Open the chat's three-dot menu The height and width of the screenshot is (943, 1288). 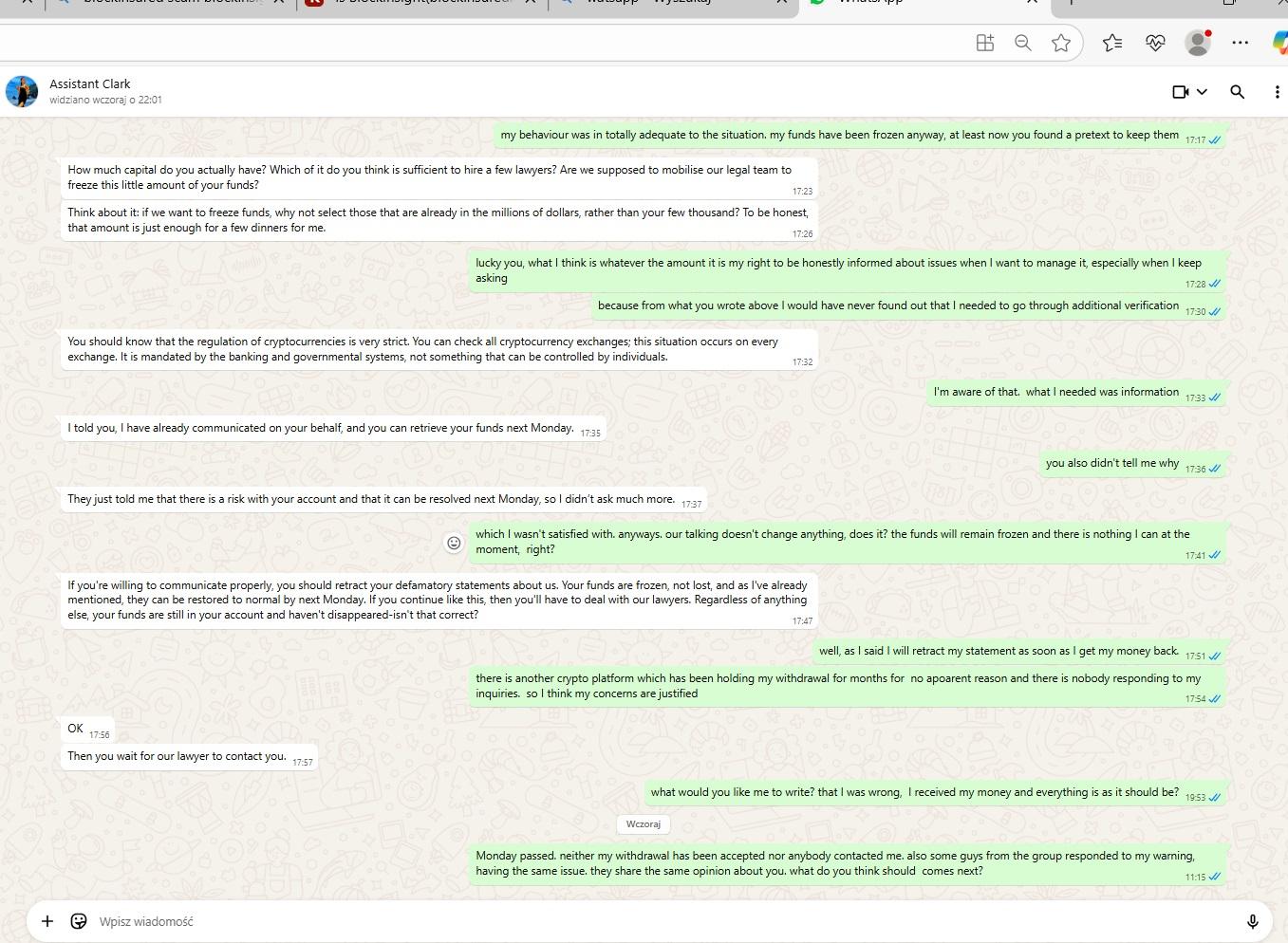[x=1276, y=92]
